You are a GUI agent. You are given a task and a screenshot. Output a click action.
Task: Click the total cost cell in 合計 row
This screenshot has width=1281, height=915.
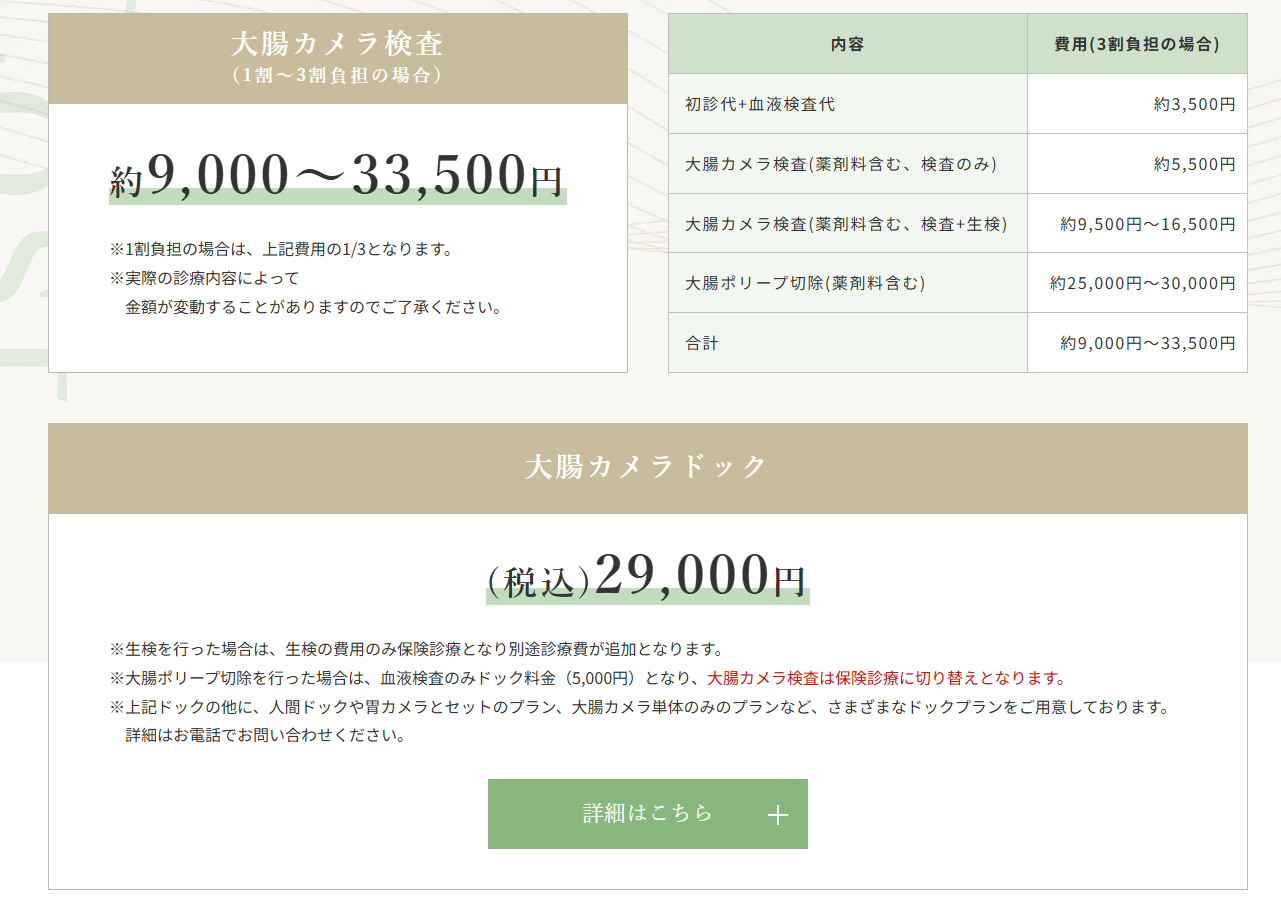(x=1147, y=343)
